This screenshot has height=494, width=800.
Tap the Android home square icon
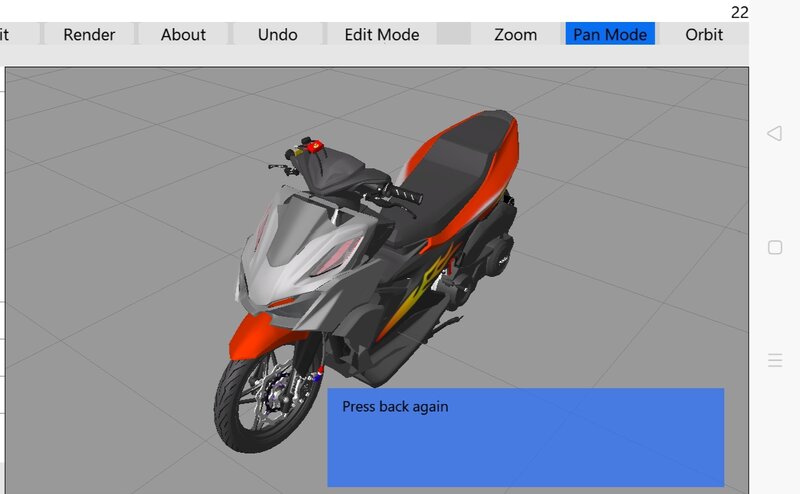[775, 248]
